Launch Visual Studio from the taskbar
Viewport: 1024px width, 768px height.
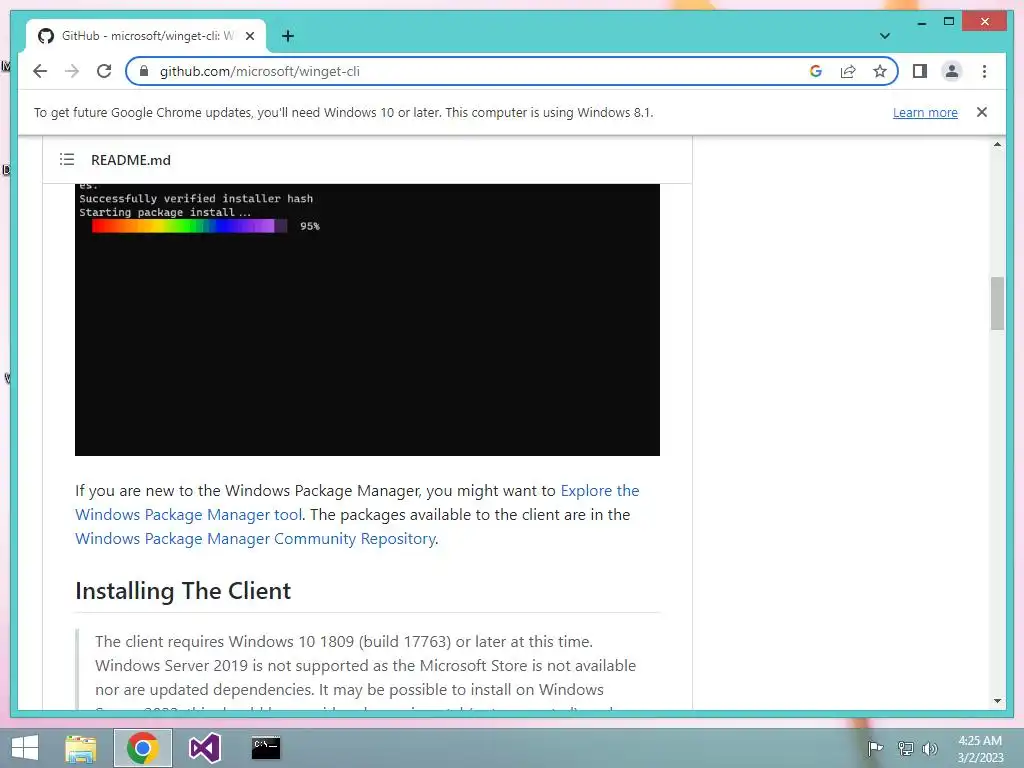point(204,748)
